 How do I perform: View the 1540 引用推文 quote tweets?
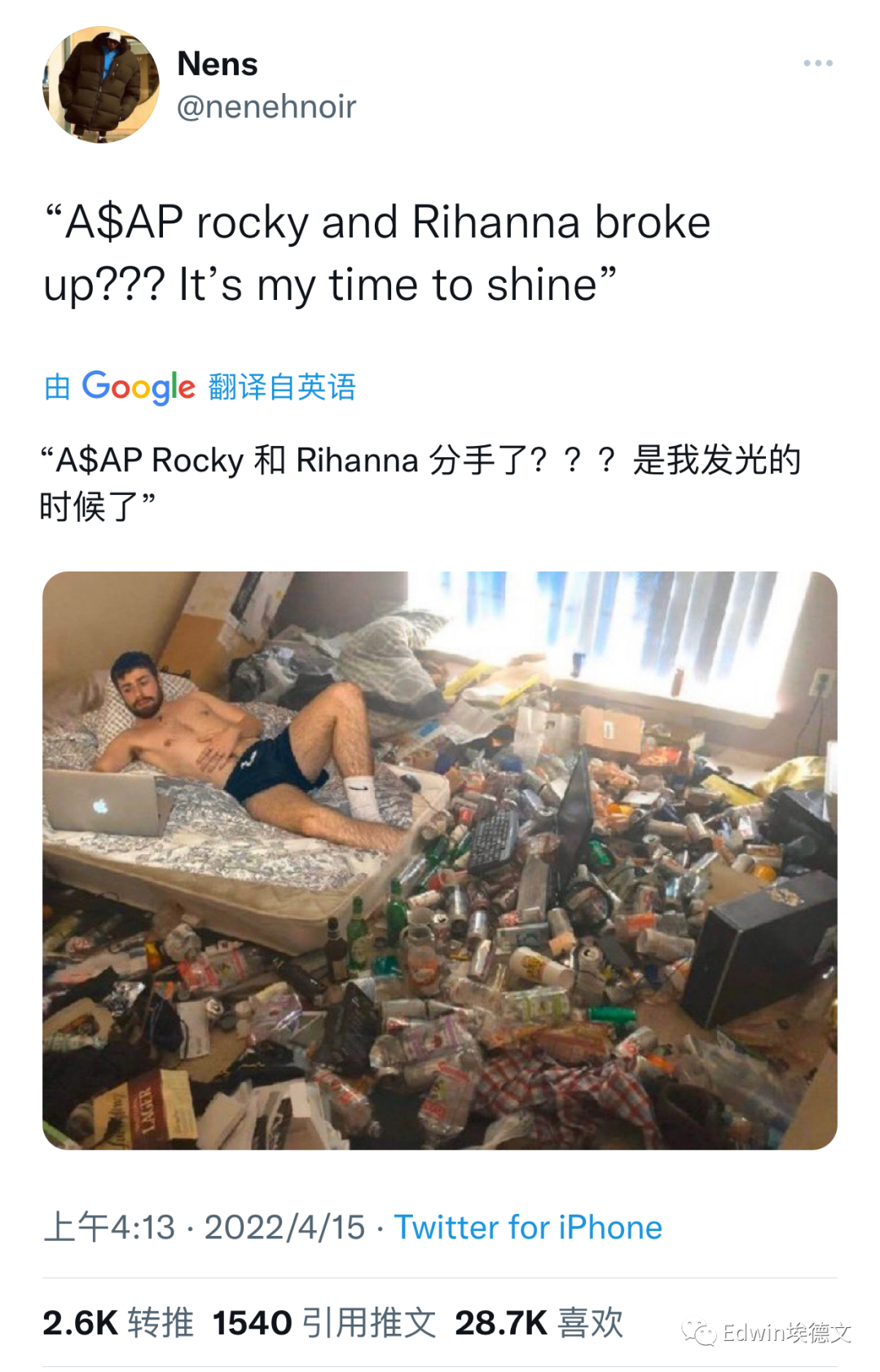324,1322
